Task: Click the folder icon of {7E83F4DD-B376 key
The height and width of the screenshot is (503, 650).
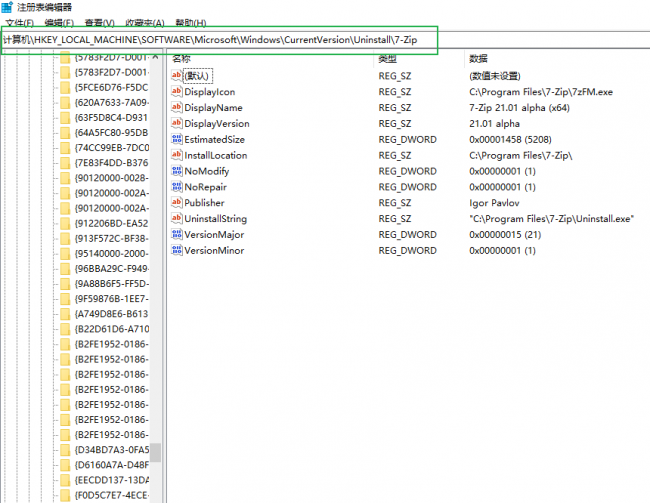Action: tap(65, 163)
